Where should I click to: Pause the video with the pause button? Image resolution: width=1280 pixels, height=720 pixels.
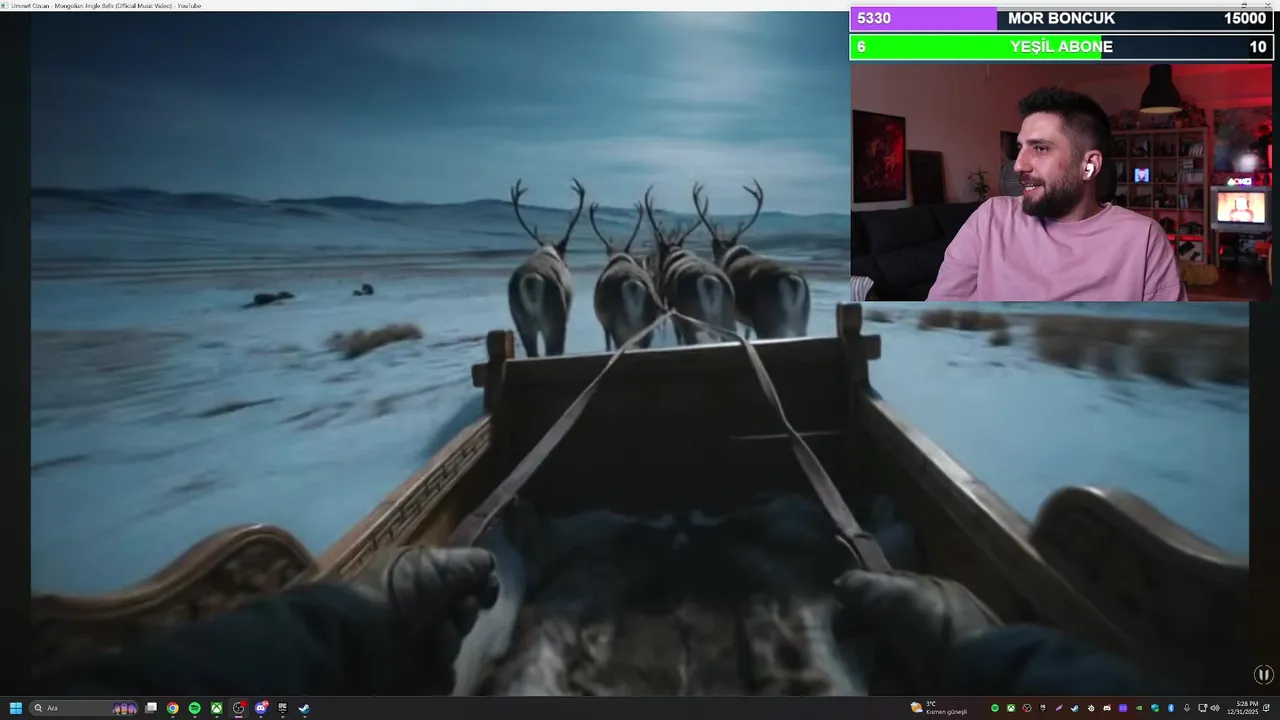coord(1263,675)
